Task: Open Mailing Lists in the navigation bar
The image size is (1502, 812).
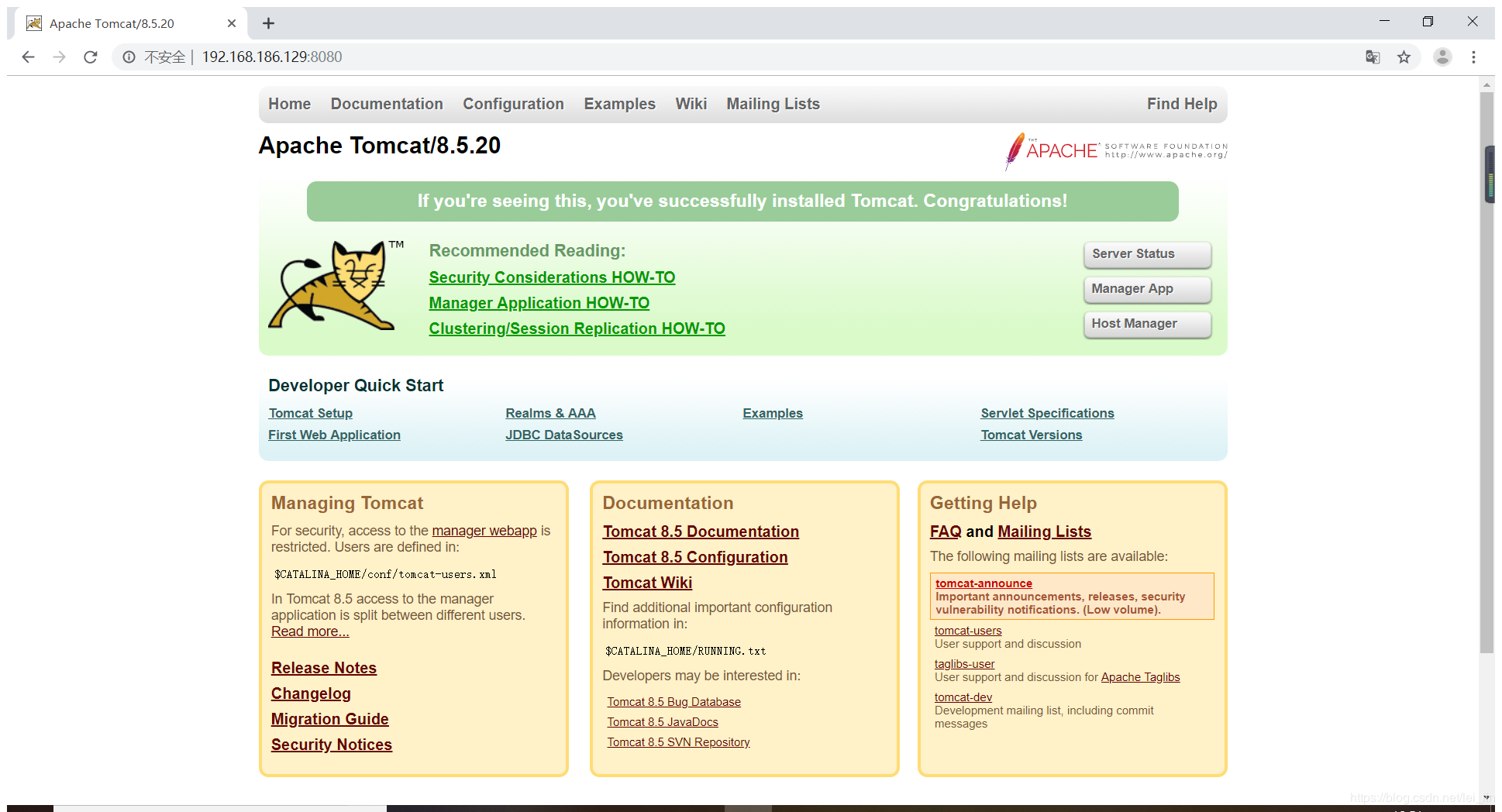Action: point(773,104)
